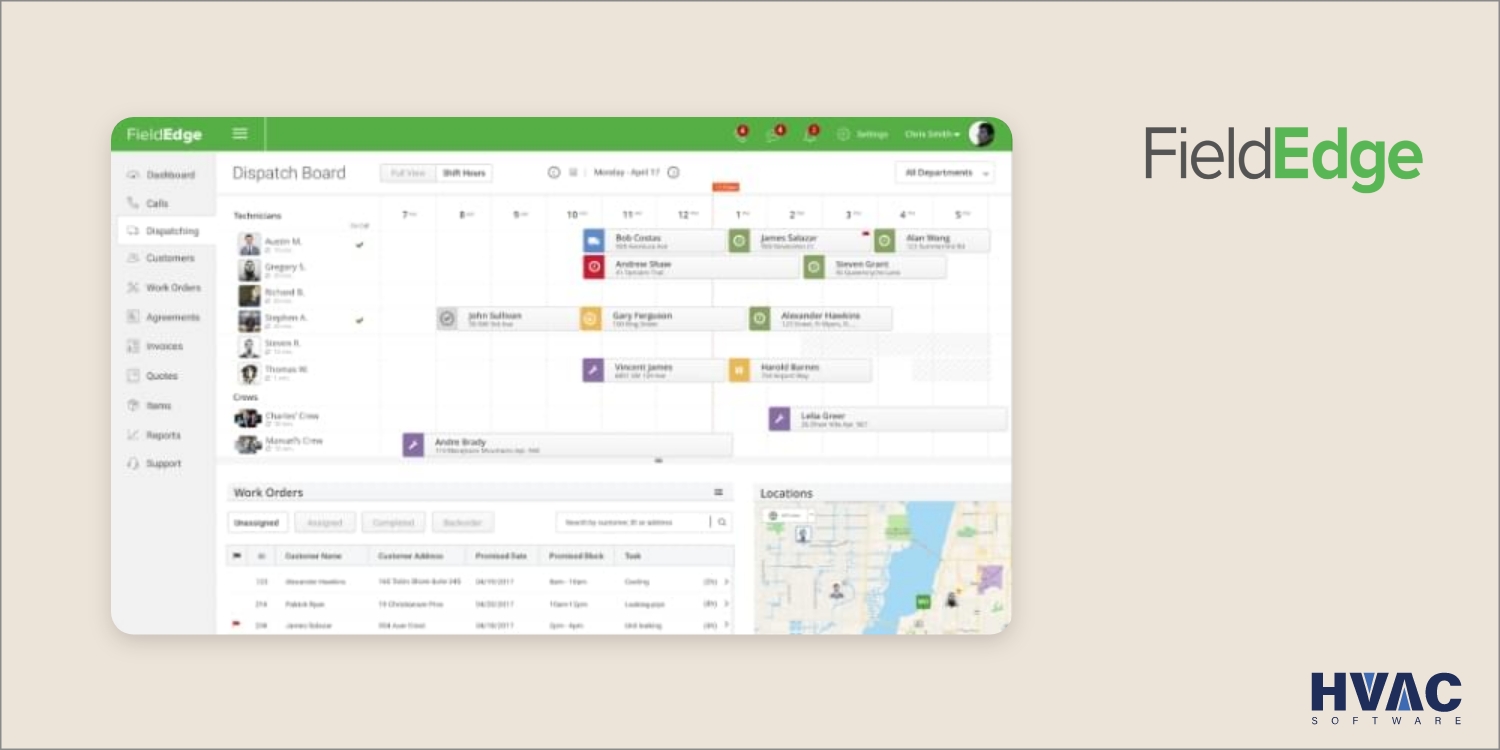Click purple wrench icon on Vincent James job
Screen dimensions: 1500x750
tap(593, 371)
